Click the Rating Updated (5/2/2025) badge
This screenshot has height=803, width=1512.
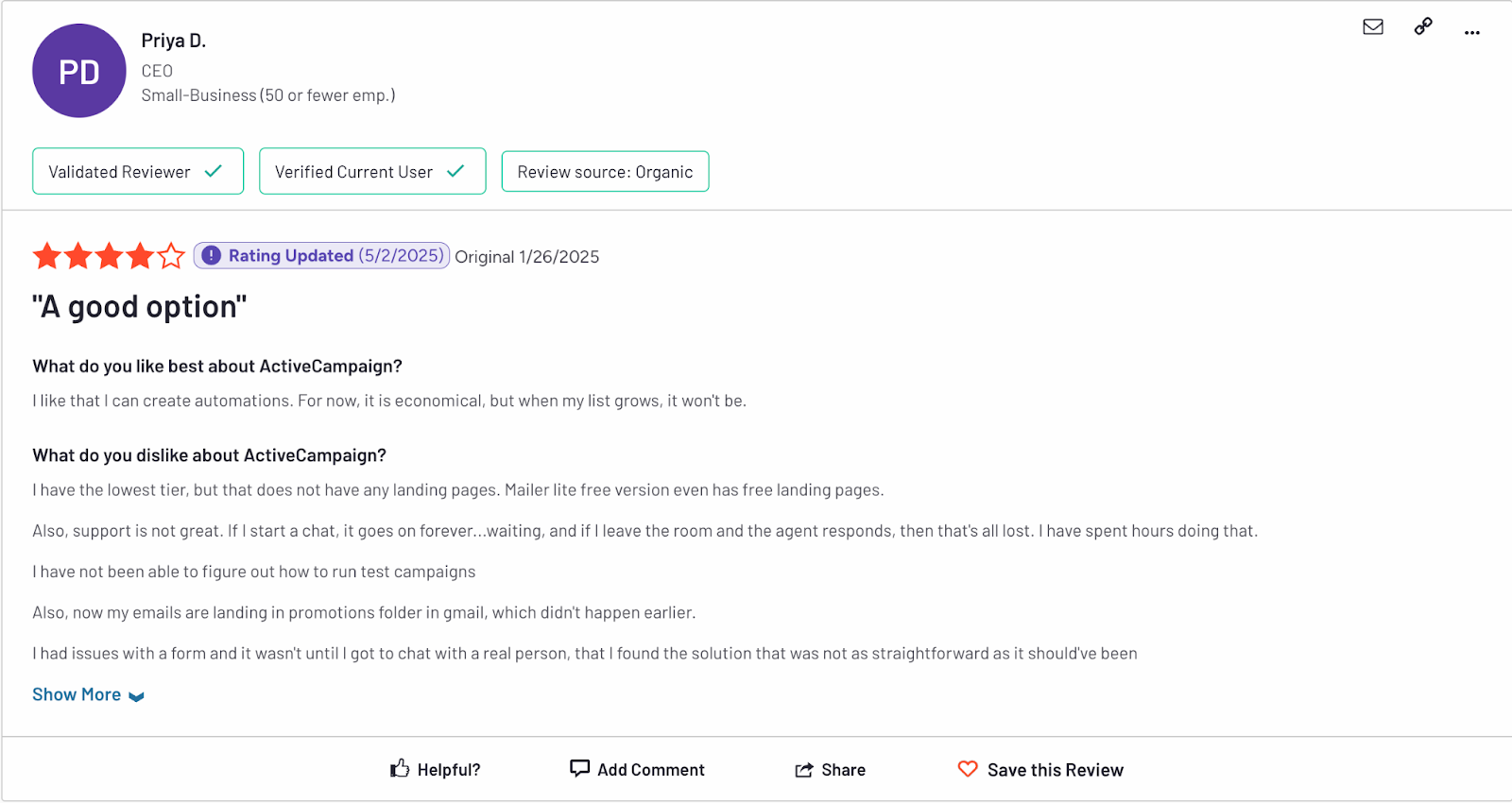point(321,256)
